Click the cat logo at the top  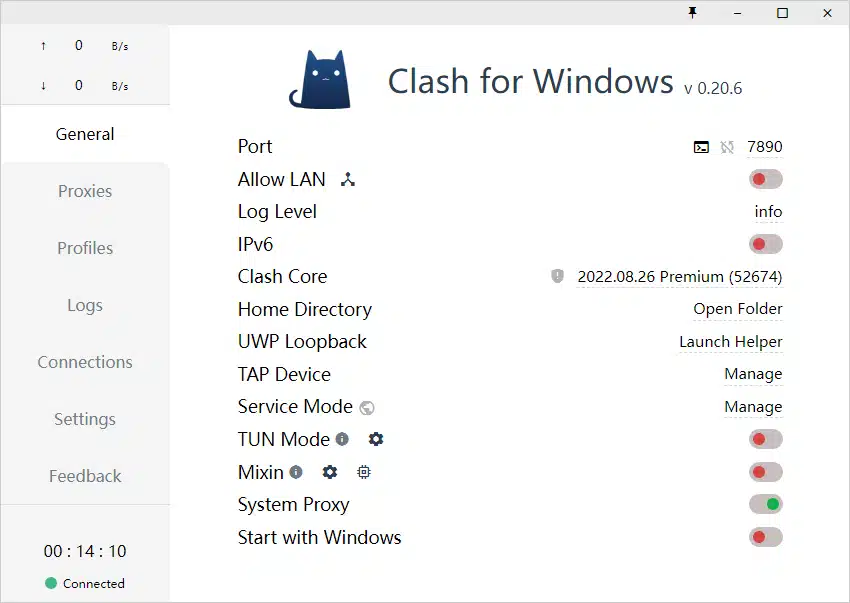click(322, 76)
